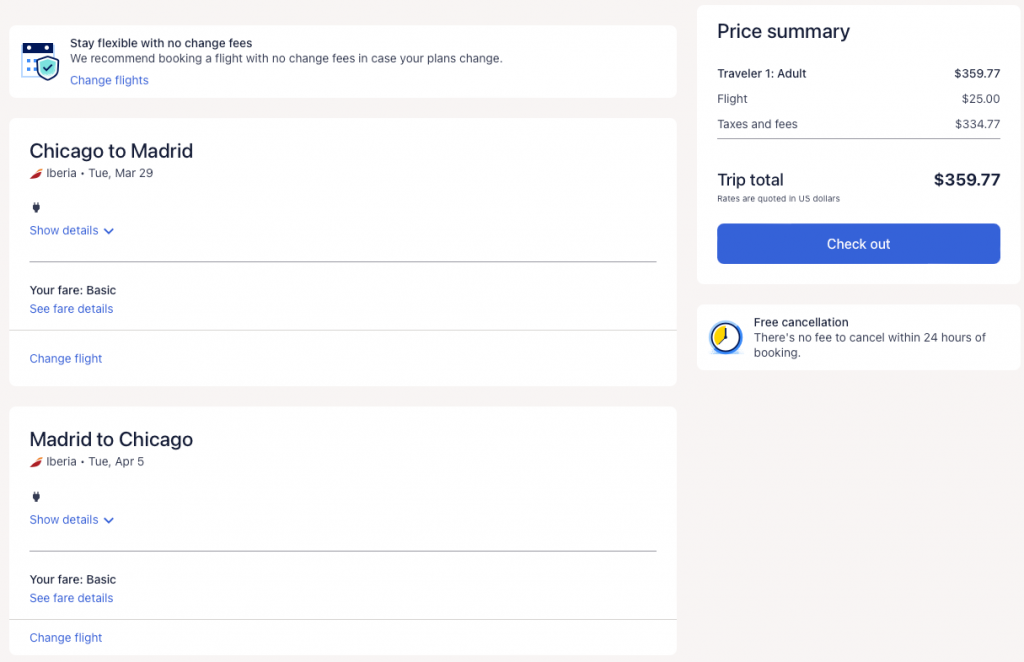1024x662 pixels.
Task: Expand Show details for Chicago to Madrid
Action: click(x=71, y=231)
